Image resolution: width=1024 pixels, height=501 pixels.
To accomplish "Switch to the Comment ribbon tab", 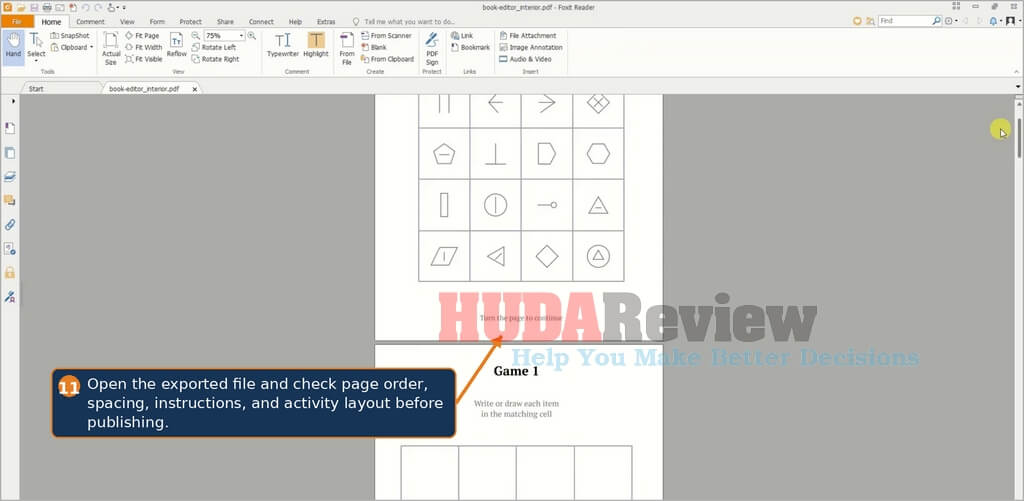I will point(90,22).
